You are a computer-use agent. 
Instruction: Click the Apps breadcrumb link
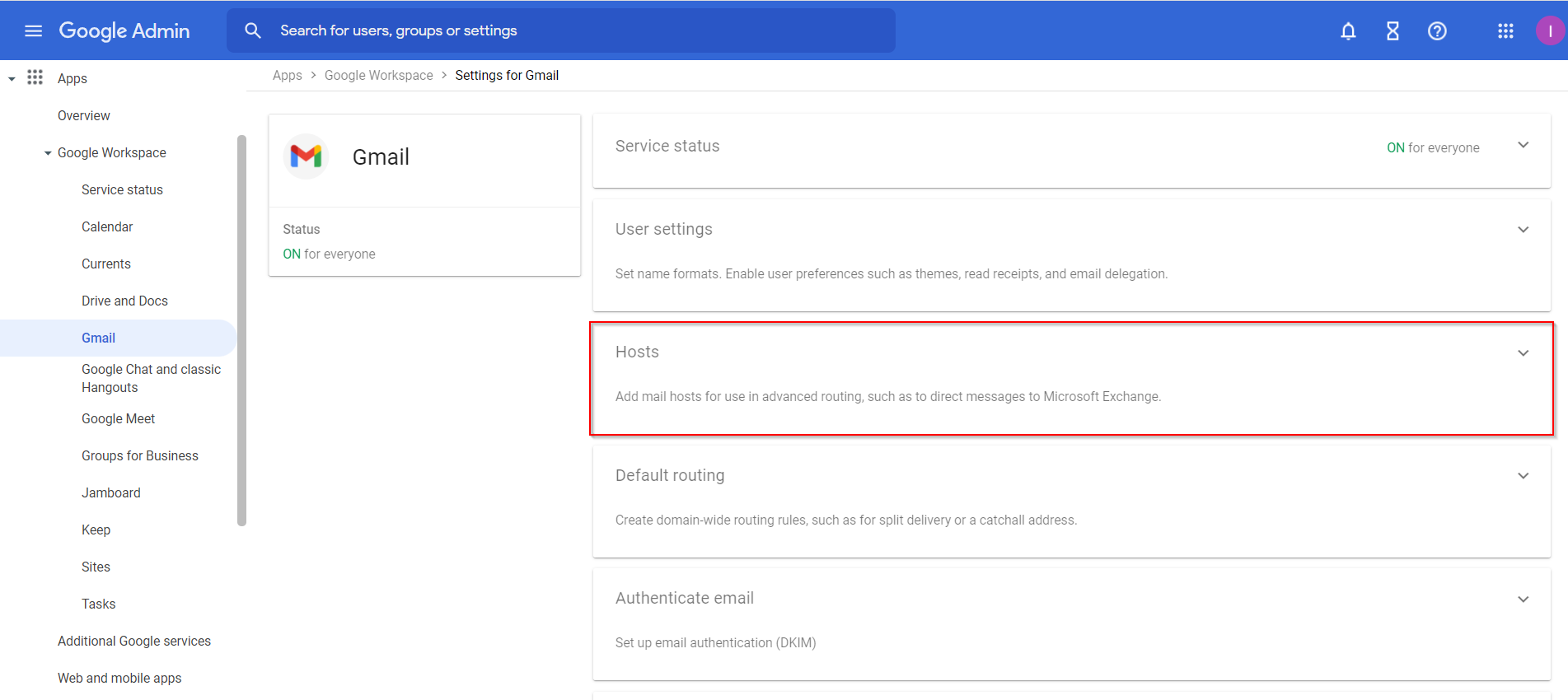287,76
